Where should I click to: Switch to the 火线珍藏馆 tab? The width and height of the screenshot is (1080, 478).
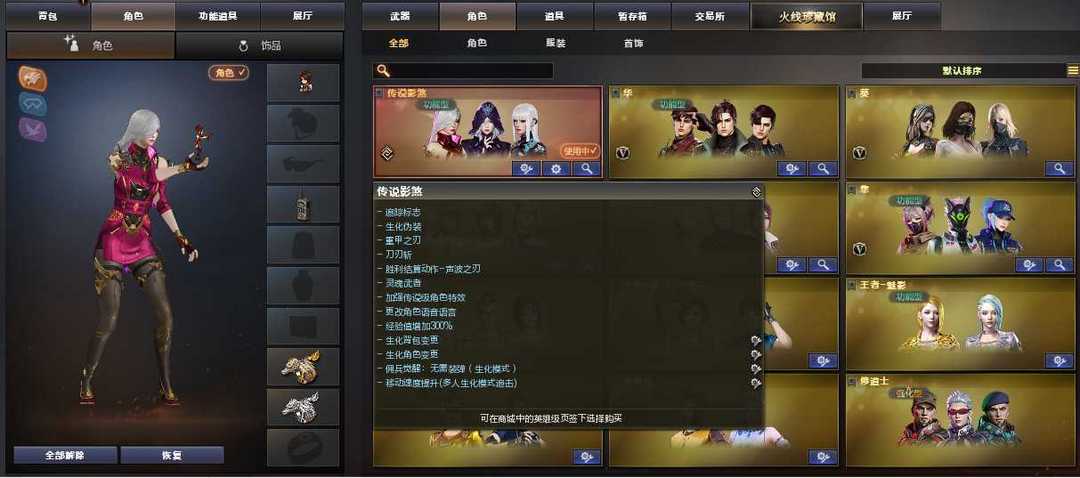pos(807,17)
